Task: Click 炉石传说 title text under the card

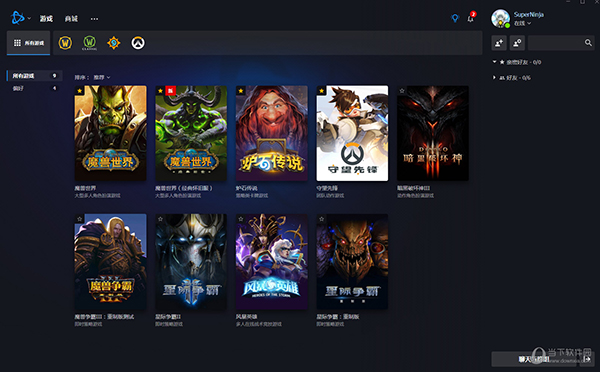Action: click(246, 188)
